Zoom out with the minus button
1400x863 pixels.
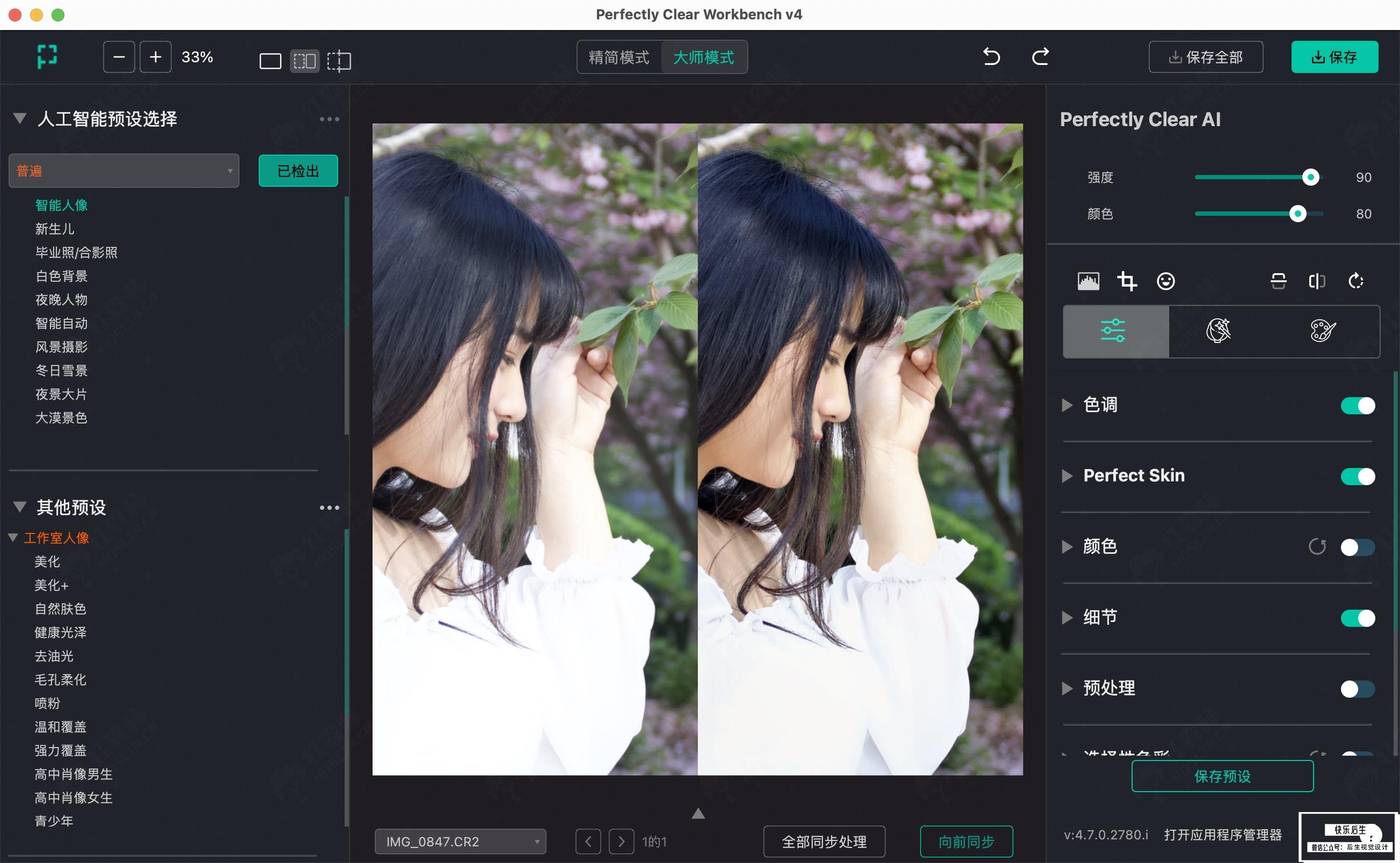click(119, 57)
